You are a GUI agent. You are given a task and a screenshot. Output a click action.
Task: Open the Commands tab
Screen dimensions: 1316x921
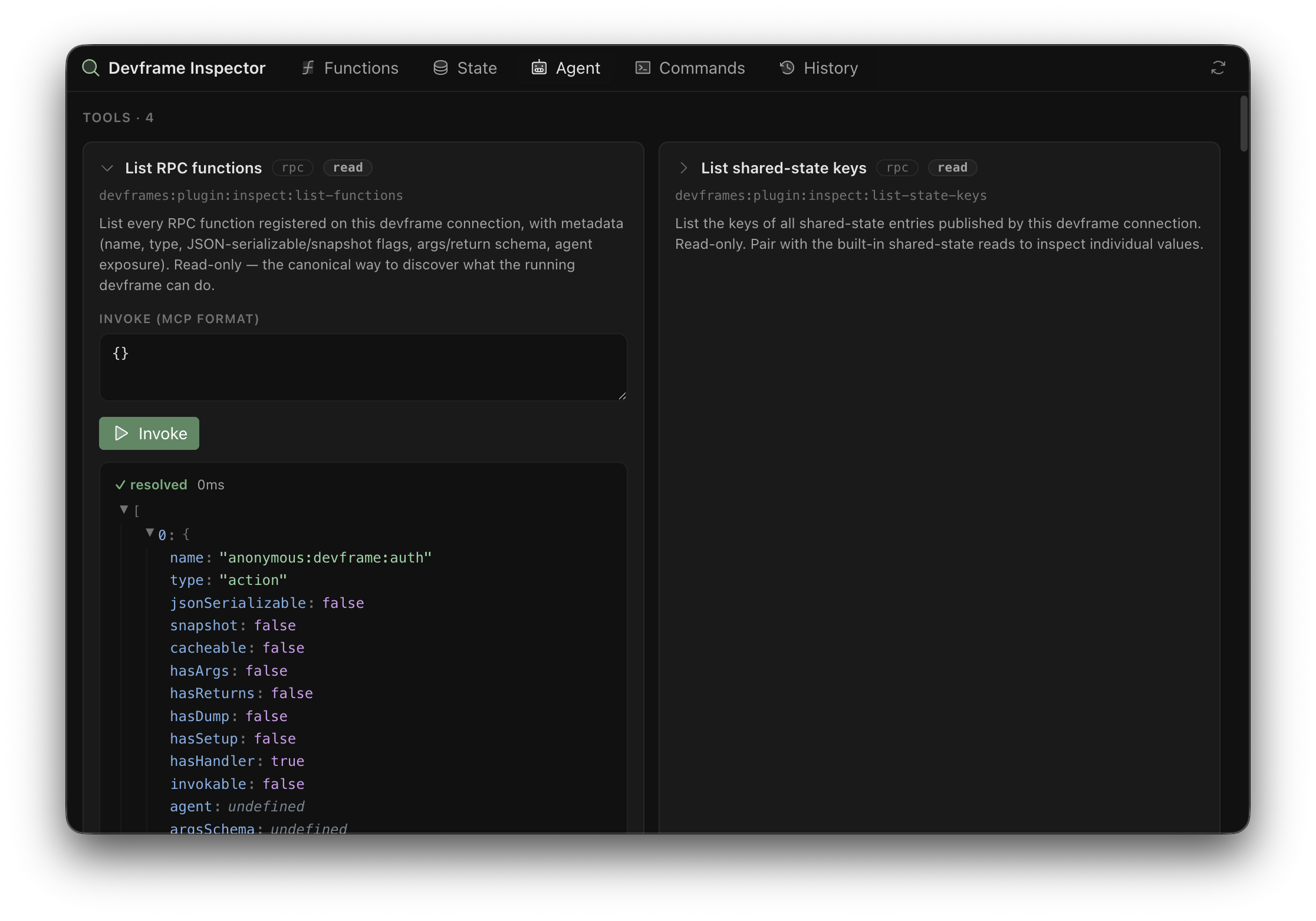coord(690,68)
